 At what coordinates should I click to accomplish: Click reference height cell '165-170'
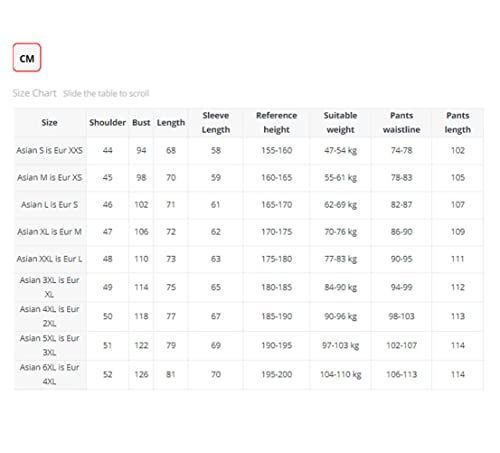point(276,205)
